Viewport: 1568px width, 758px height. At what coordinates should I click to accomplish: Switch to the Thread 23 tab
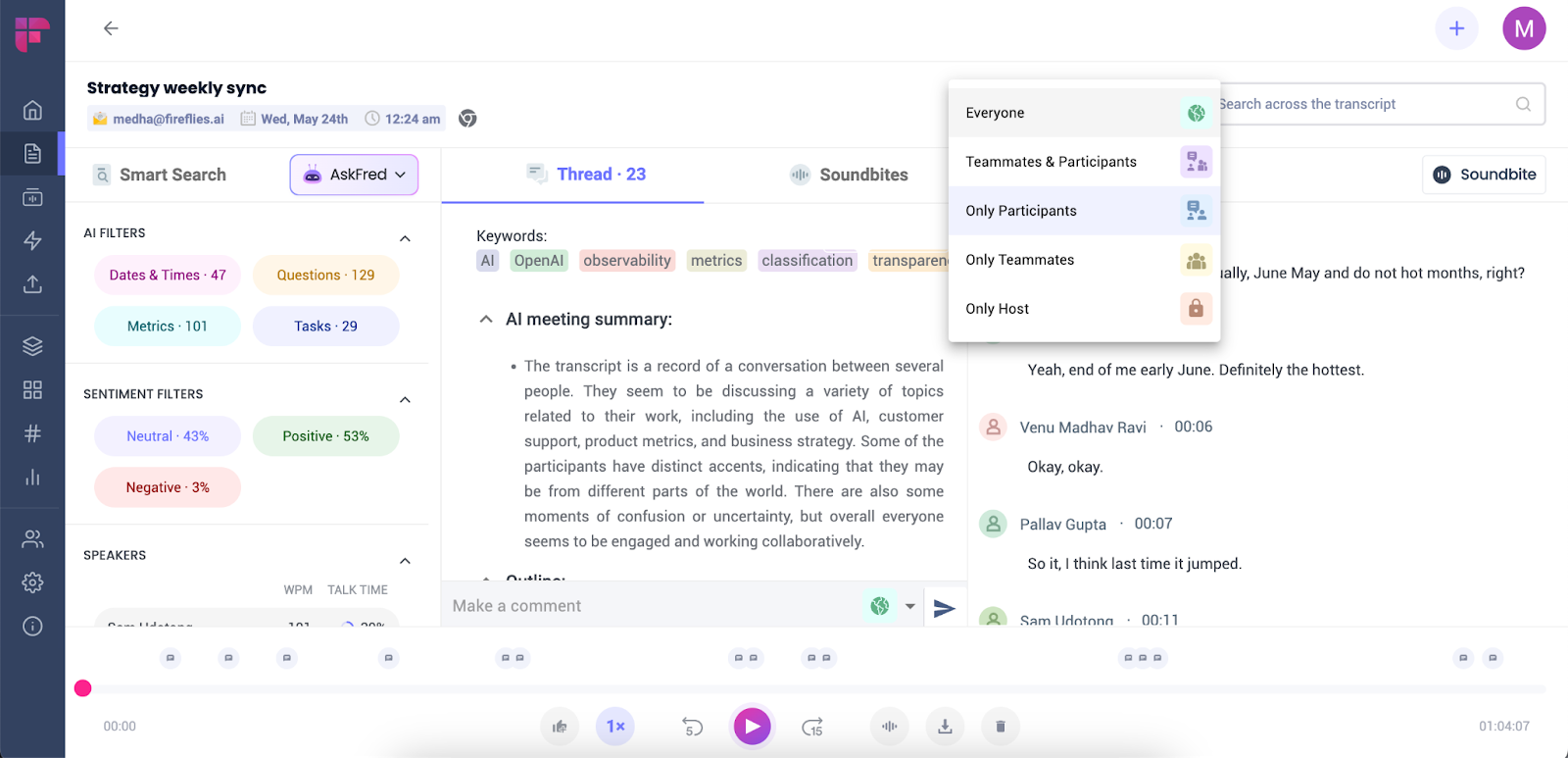(x=585, y=175)
